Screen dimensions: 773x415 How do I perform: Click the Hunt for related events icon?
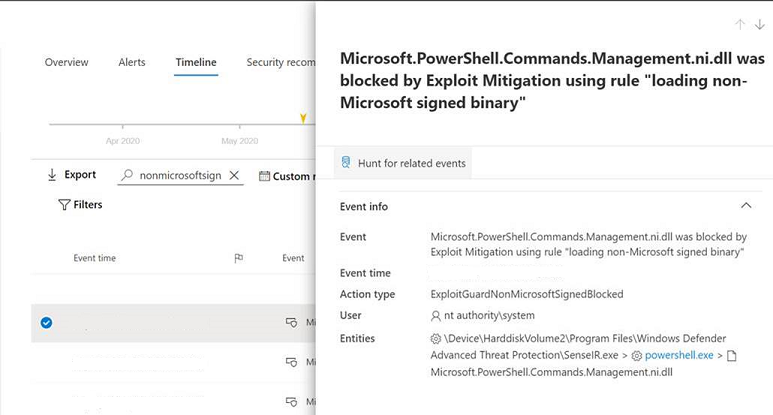coord(346,163)
